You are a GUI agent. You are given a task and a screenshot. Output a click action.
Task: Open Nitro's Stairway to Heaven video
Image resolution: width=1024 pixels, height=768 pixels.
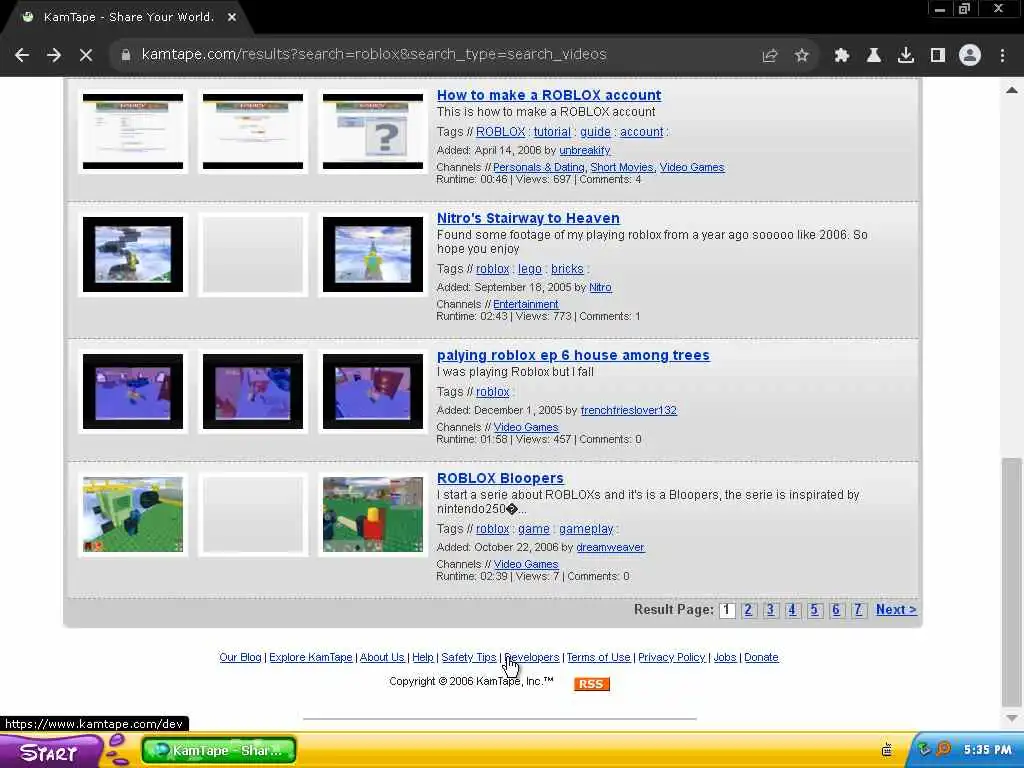(x=528, y=218)
